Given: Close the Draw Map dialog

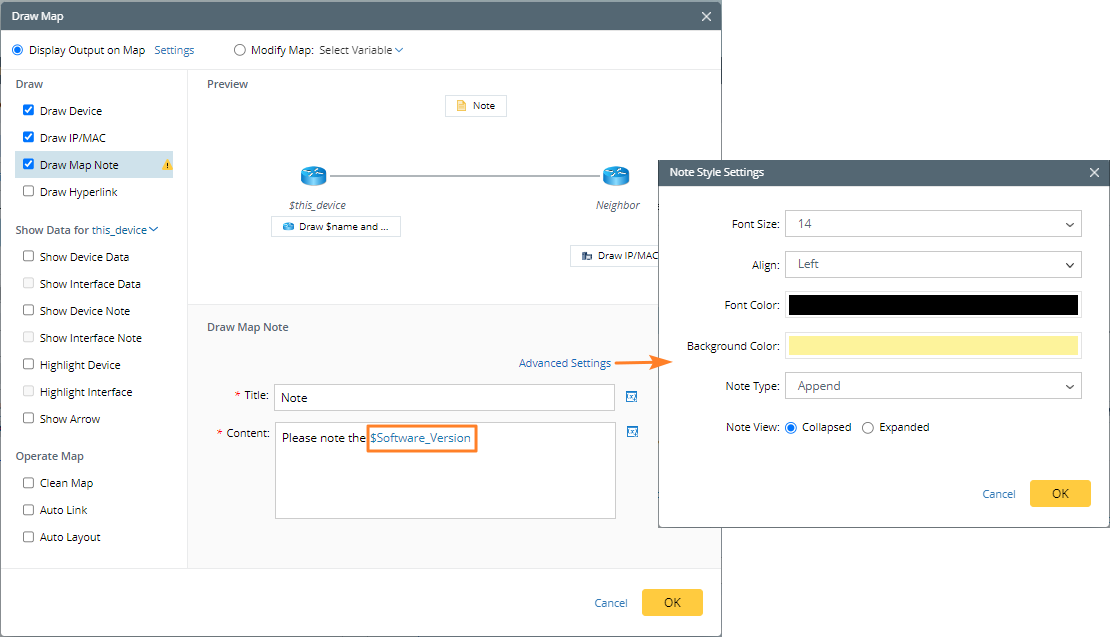Looking at the screenshot, I should pyautogui.click(x=706, y=16).
